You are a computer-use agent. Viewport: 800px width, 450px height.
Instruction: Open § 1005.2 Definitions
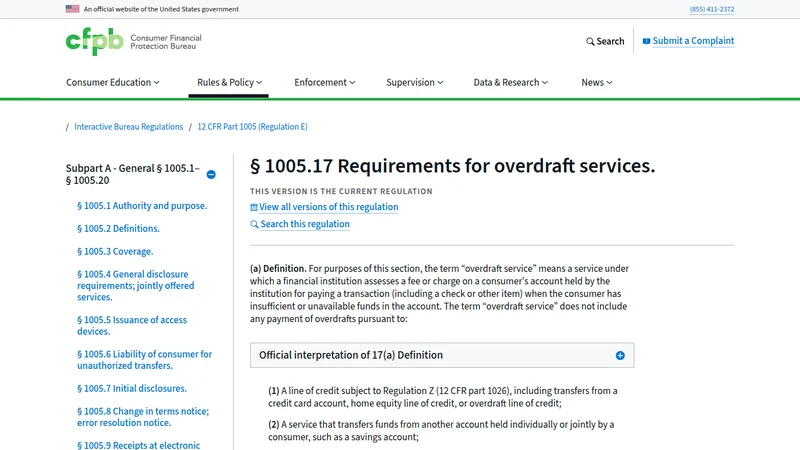tap(118, 229)
